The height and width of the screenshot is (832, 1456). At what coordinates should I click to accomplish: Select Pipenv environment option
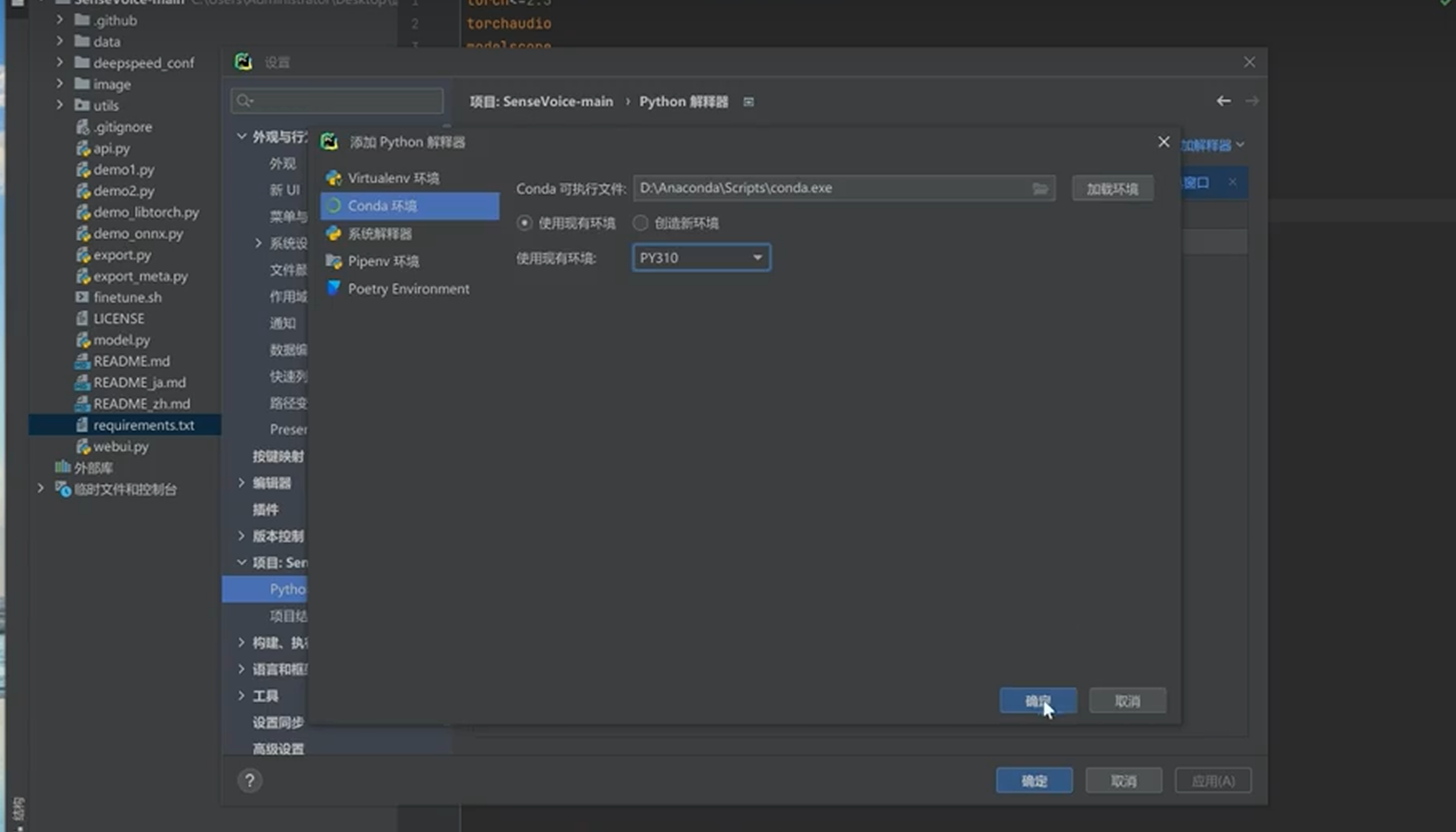pos(383,262)
